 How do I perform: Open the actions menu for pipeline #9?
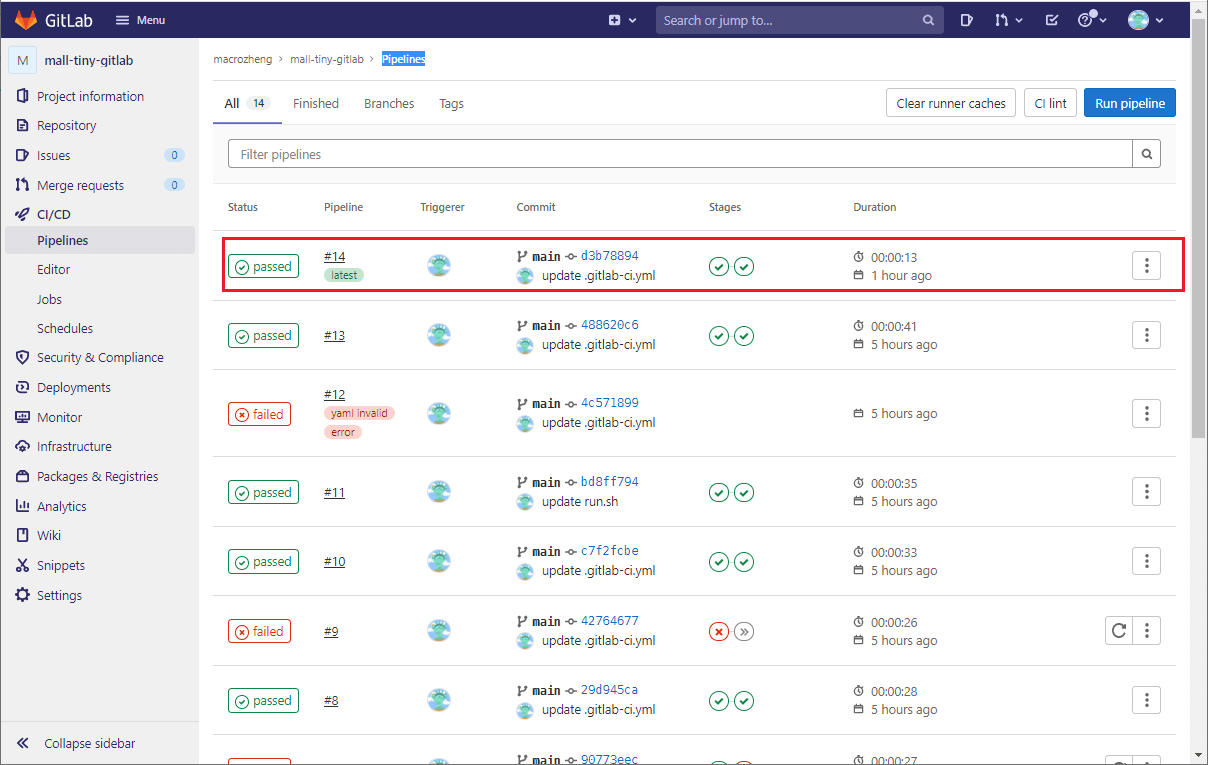pyautogui.click(x=1146, y=630)
